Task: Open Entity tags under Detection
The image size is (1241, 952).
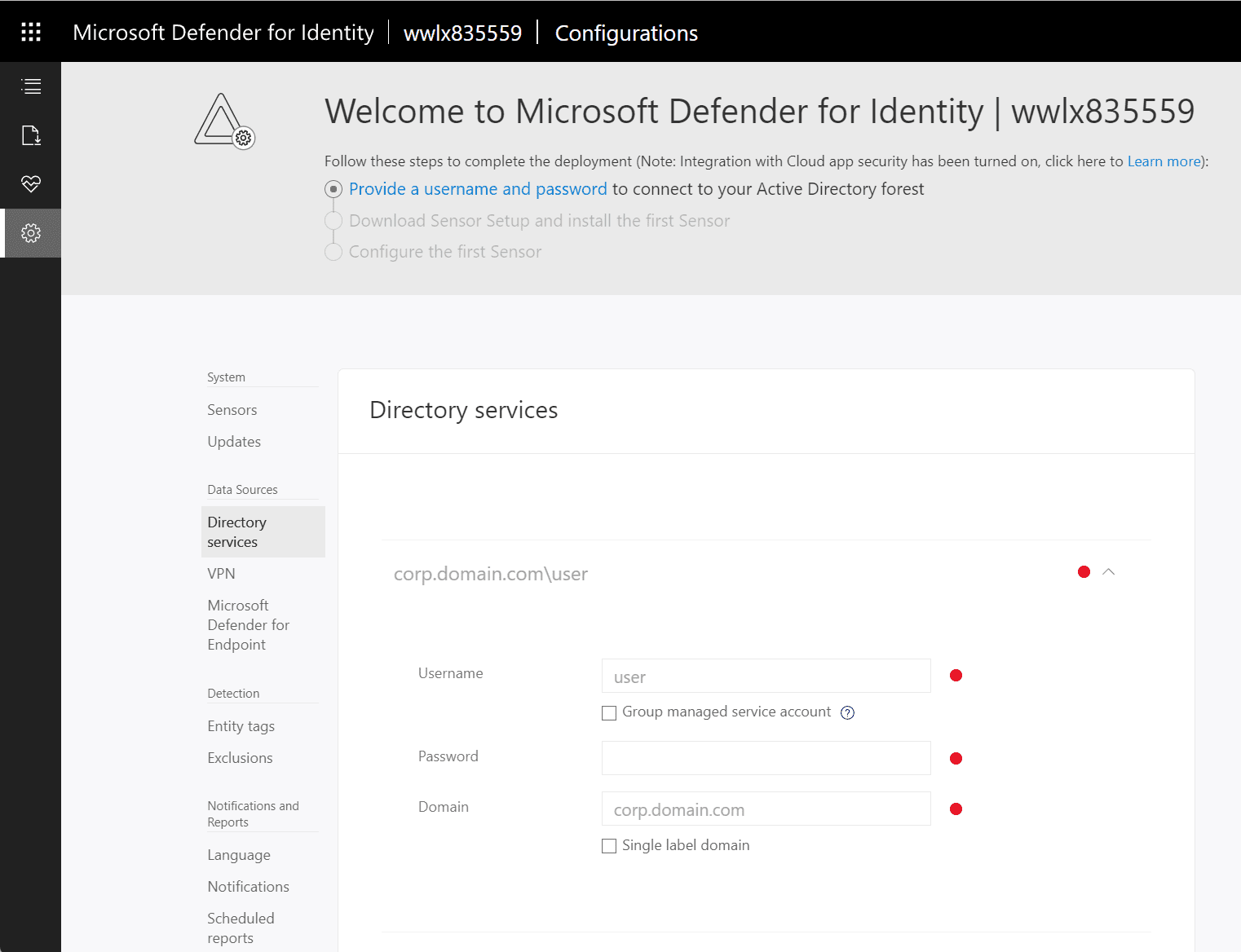Action: 241,726
